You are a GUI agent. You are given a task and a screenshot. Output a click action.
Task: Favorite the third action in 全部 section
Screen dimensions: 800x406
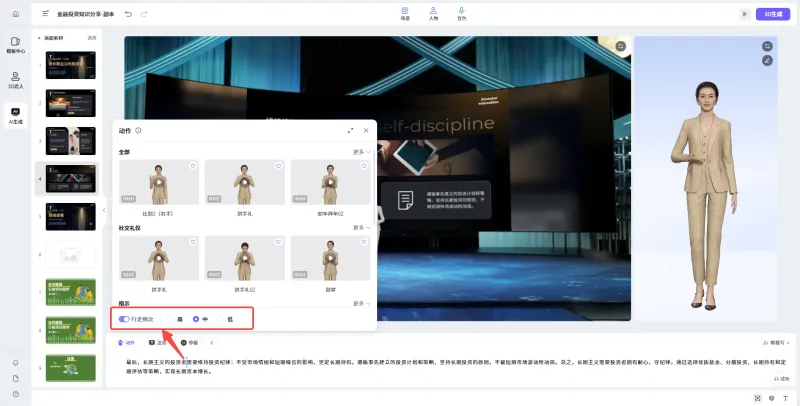[x=364, y=166]
